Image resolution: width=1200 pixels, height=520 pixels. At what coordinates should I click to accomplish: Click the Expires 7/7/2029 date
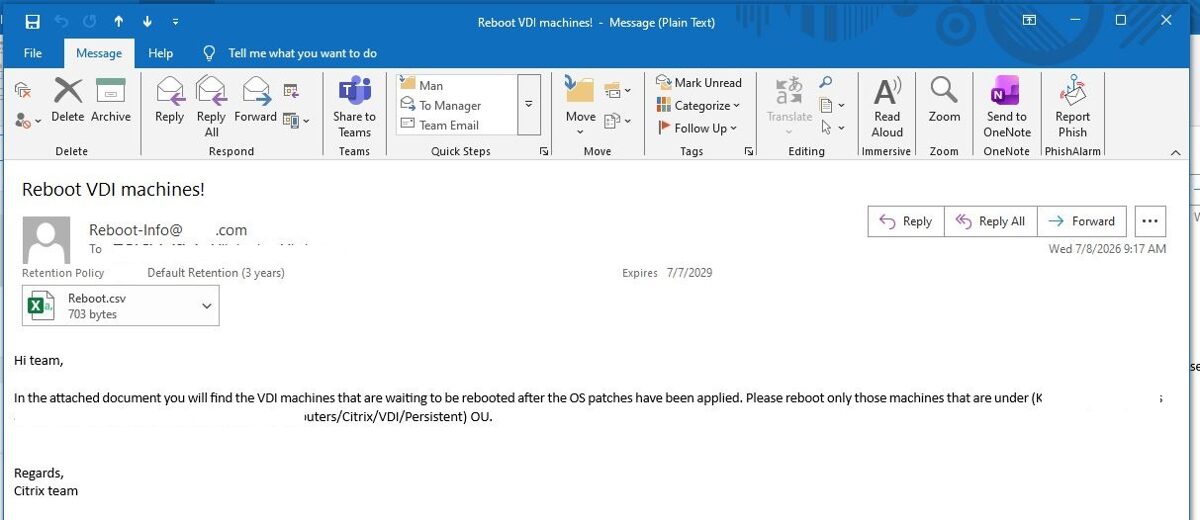(667, 273)
